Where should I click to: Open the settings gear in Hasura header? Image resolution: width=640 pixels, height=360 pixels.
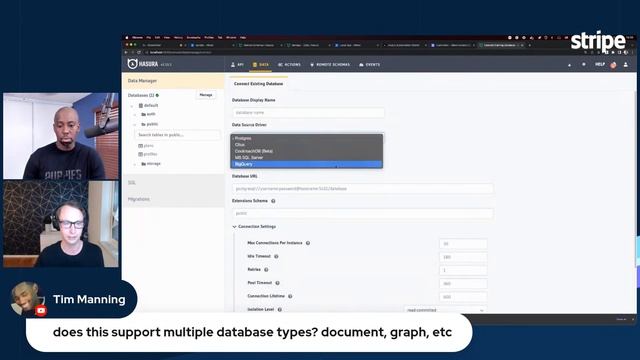[584, 64]
